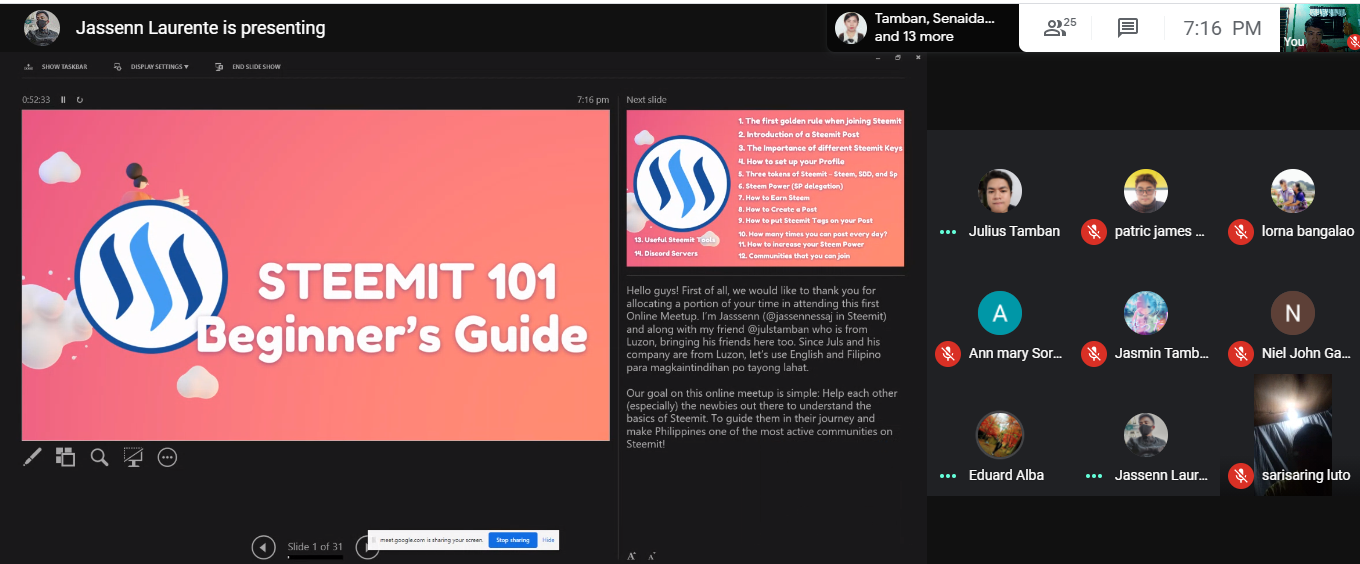The image size is (1360, 564).
Task: Click the speaking indicator next to Eduard Alba
Action: click(x=947, y=475)
